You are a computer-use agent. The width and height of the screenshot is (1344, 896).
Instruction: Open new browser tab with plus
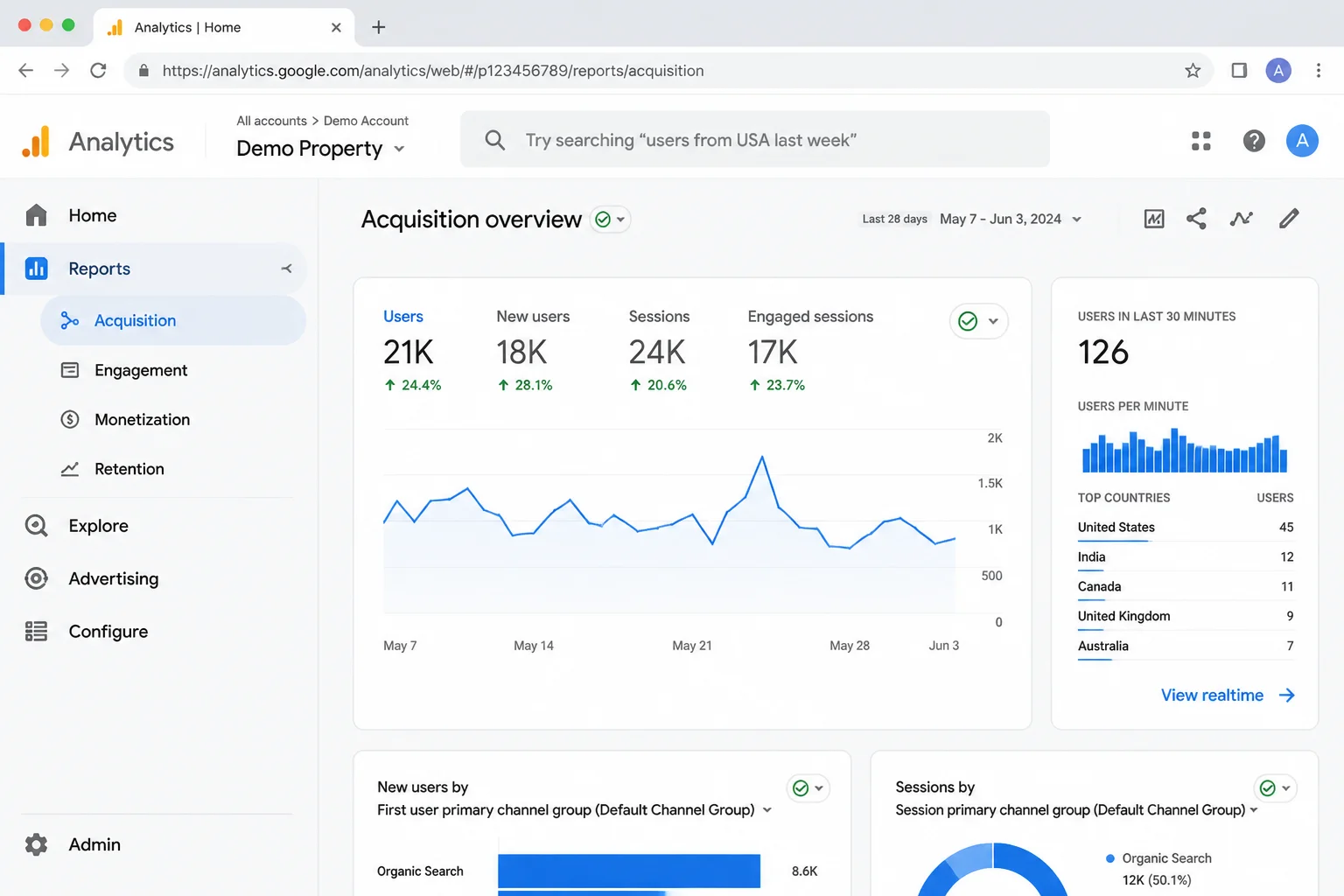379,27
